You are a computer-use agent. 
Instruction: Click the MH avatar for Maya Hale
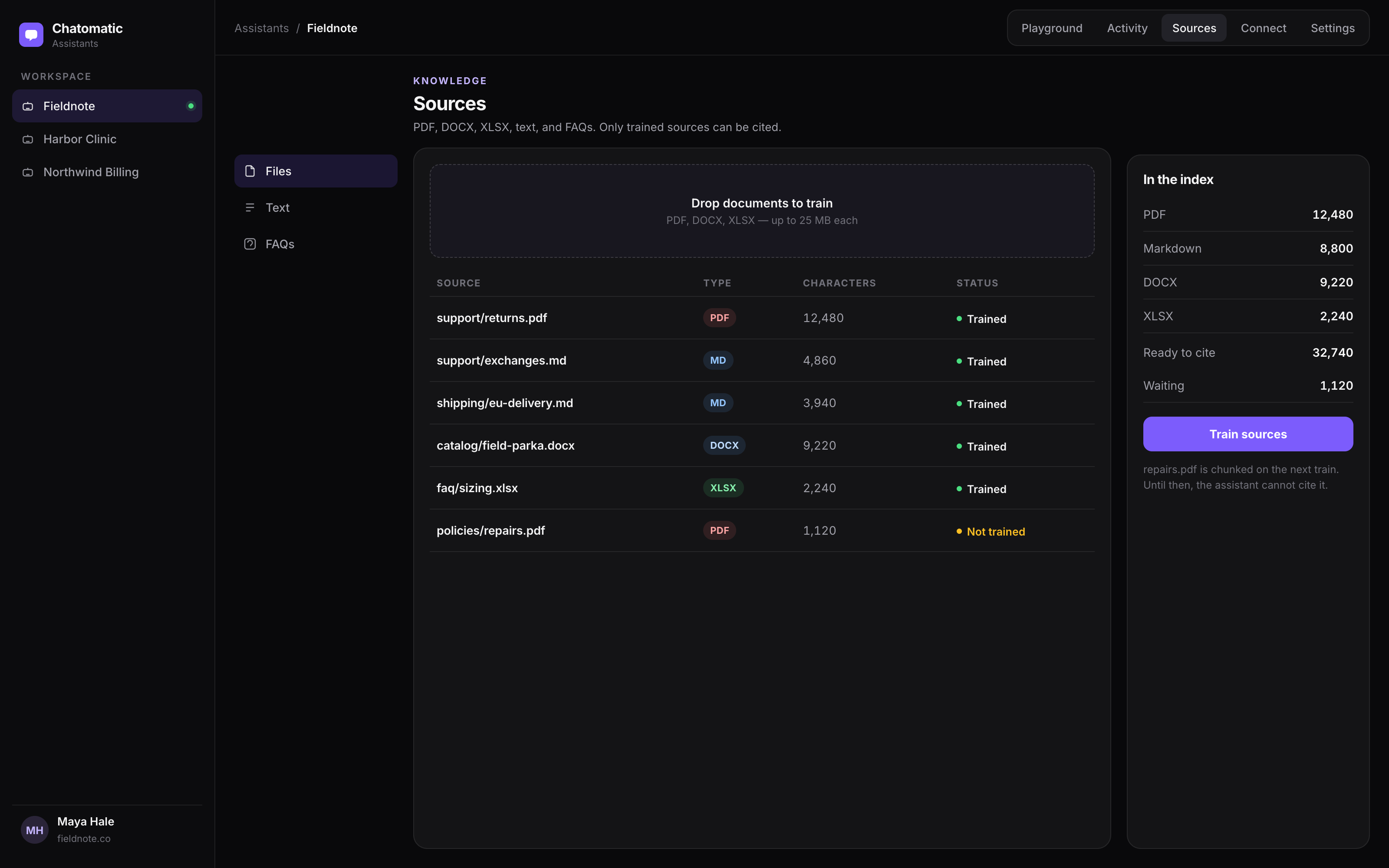(x=34, y=829)
